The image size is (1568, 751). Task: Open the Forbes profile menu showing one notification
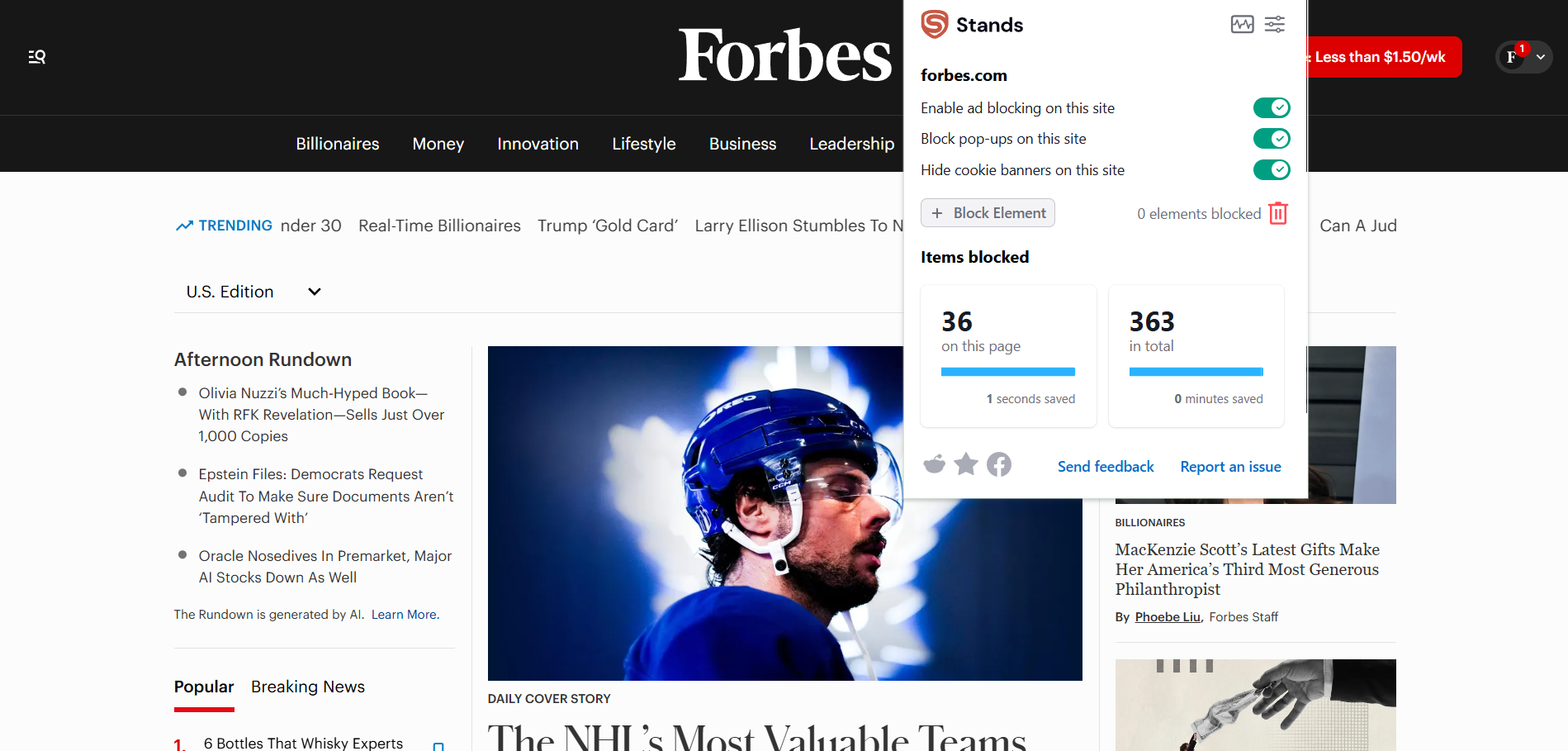coord(1512,57)
